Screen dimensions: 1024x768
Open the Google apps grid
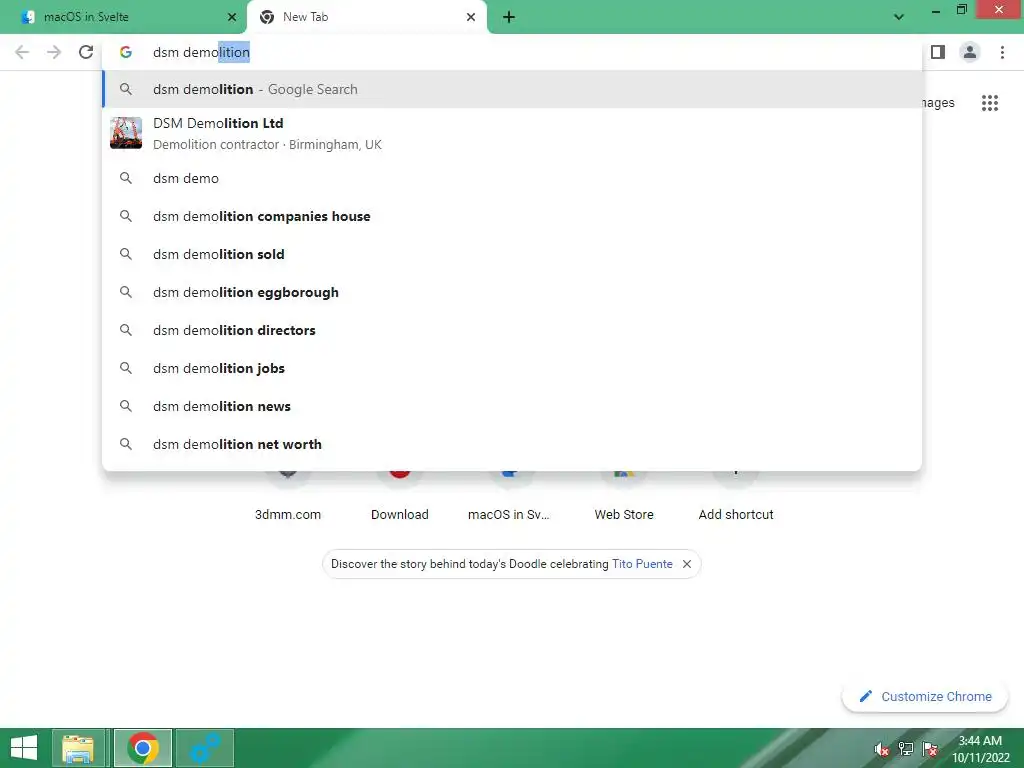990,103
